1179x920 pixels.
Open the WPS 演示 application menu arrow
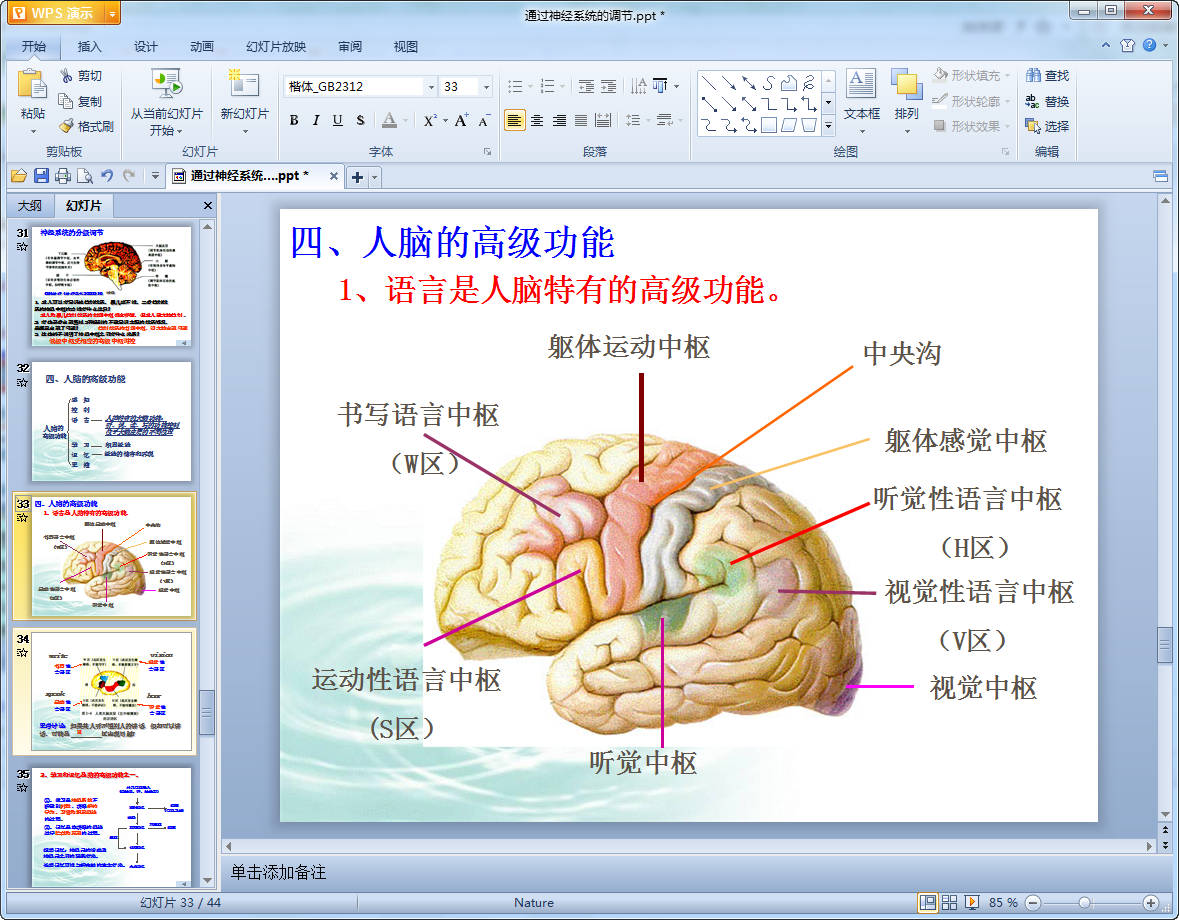click(x=112, y=14)
